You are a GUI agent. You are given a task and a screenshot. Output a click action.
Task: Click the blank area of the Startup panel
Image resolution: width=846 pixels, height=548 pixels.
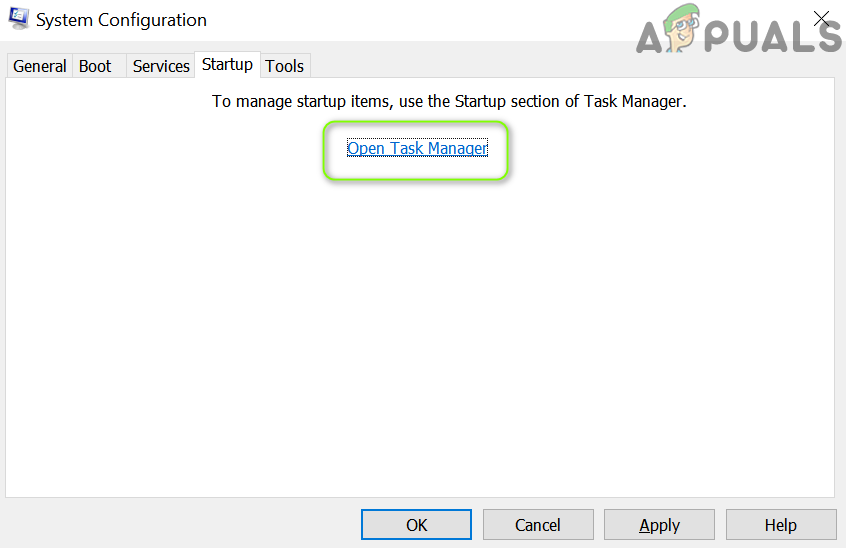pyautogui.click(x=420, y=330)
